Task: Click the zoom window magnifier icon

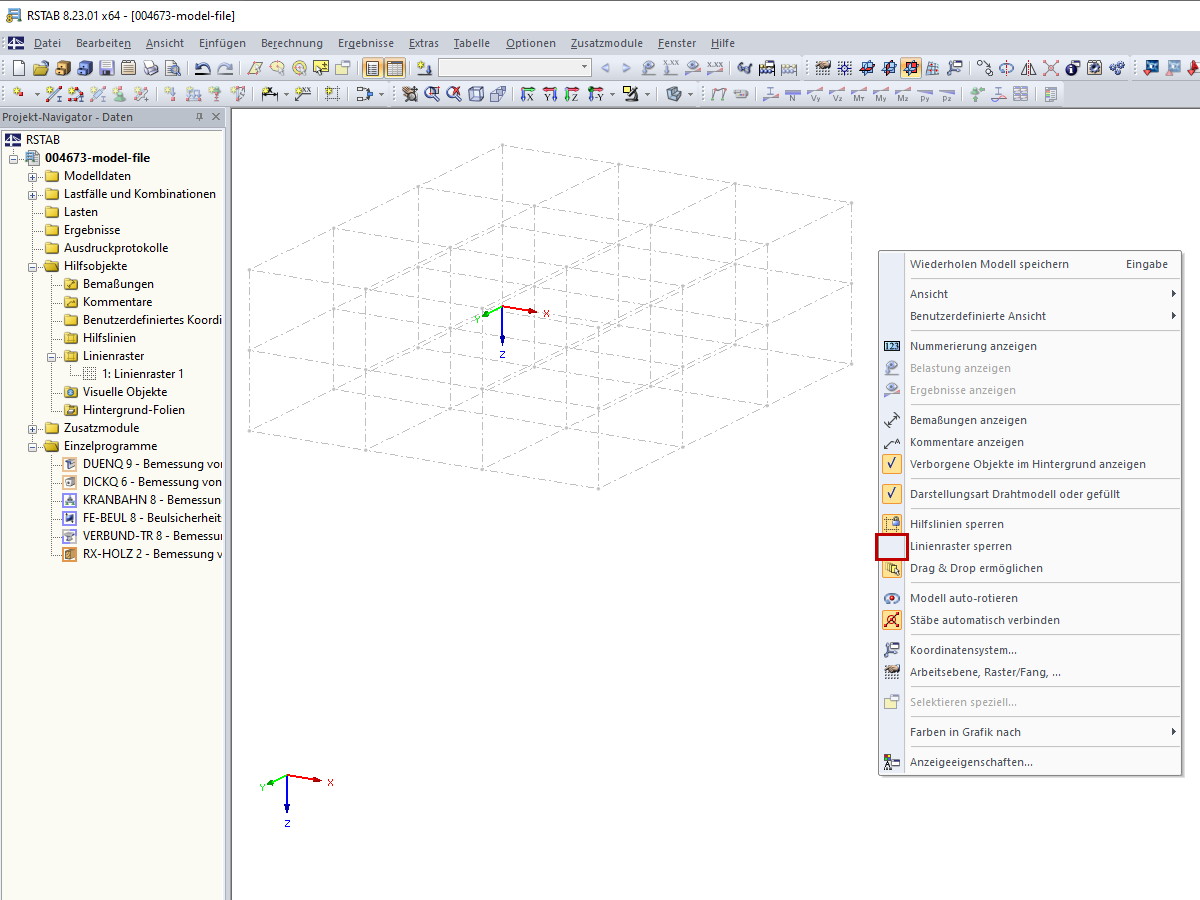Action: 432,94
